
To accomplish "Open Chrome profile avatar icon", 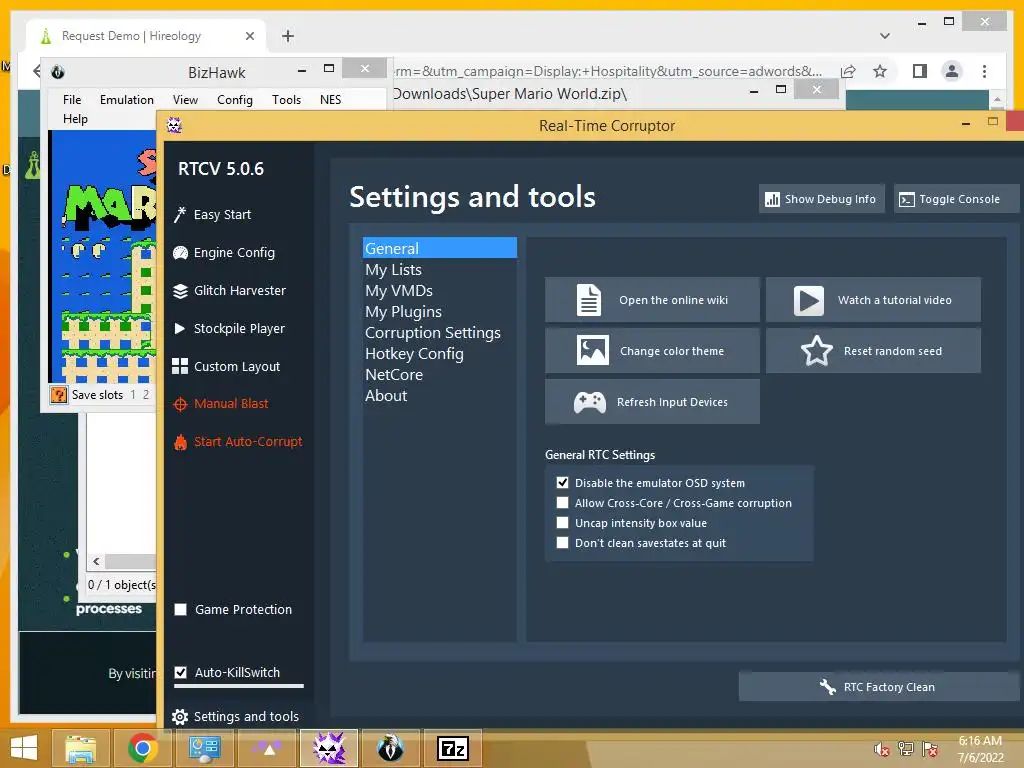I will point(952,71).
